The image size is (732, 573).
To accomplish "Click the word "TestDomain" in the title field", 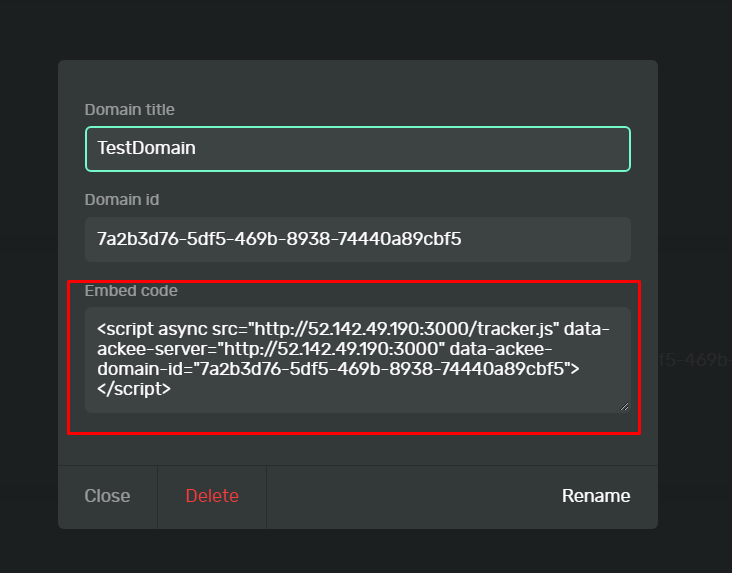I will [x=146, y=149].
